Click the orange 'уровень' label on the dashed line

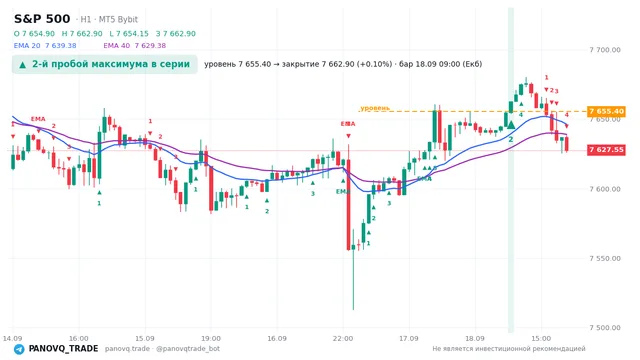click(x=375, y=108)
